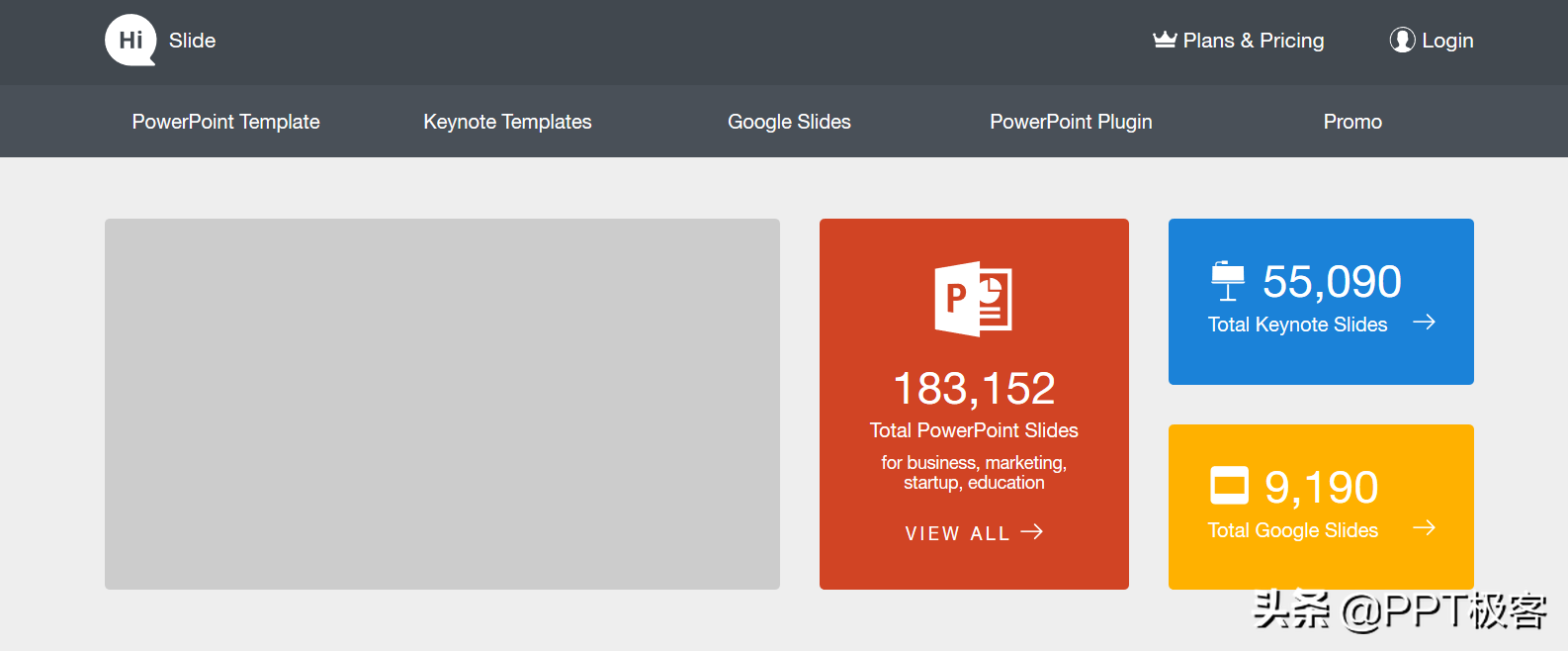Viewport: 1568px width, 651px height.
Task: Click the large gray banner placeholder
Action: (x=442, y=404)
